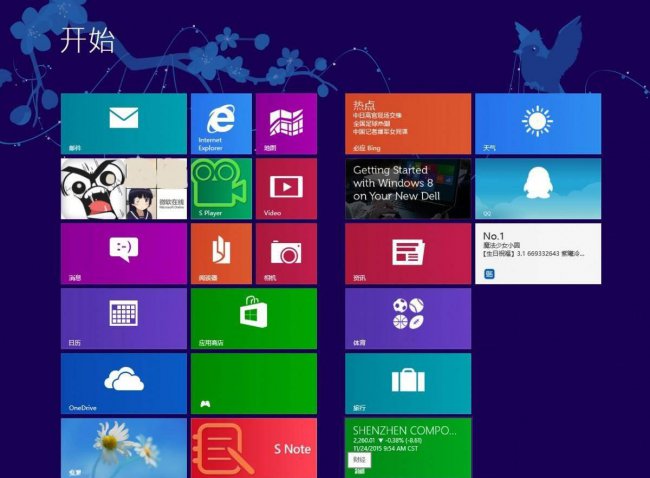Open the Reader tile

[x=221, y=254]
